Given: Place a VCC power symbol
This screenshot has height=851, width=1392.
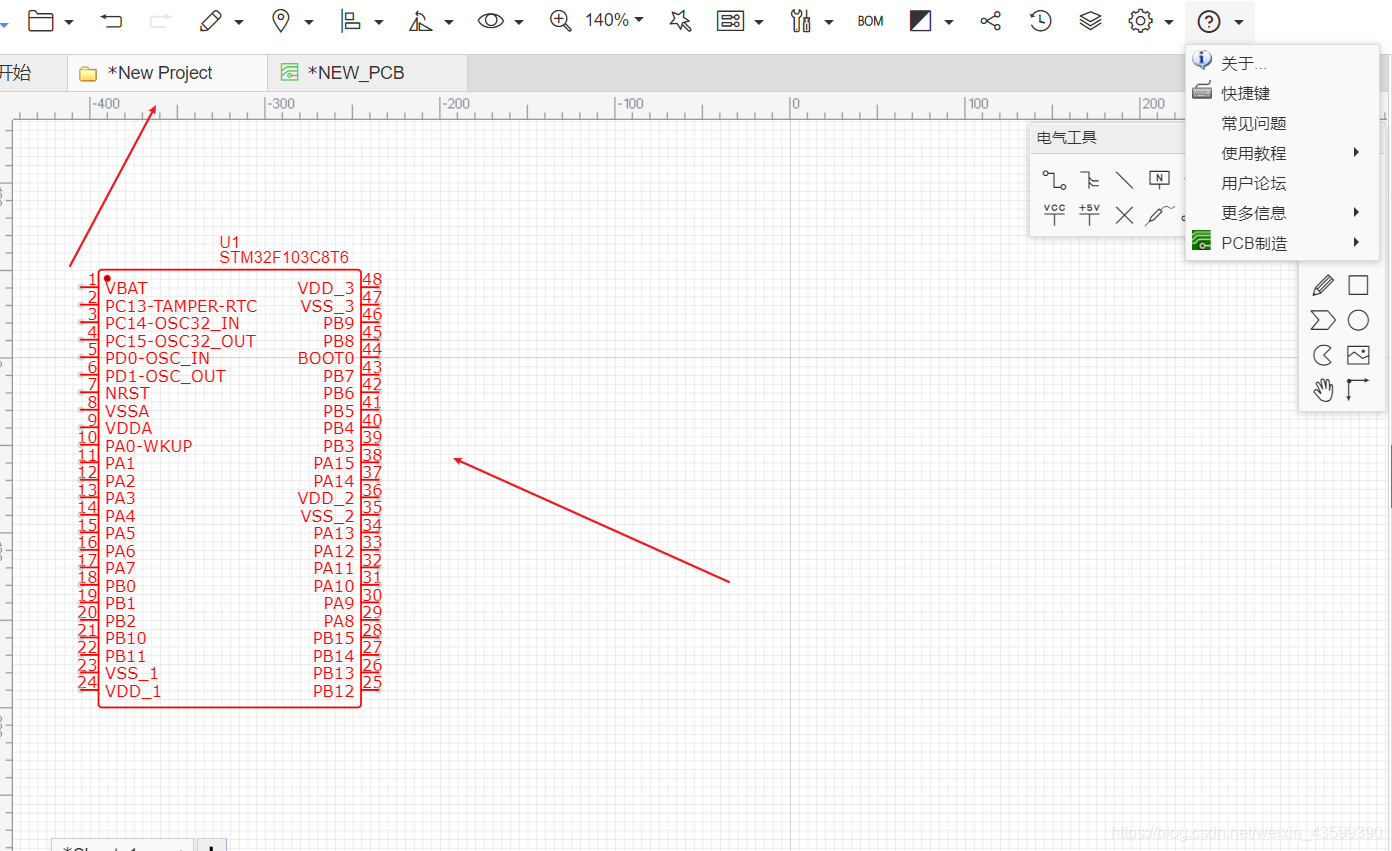Looking at the screenshot, I should point(1054,214).
